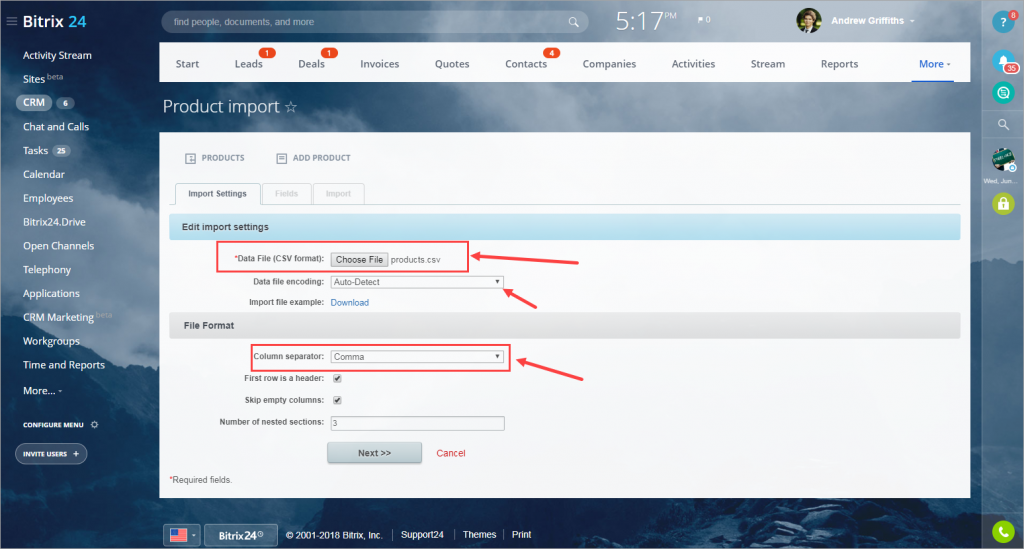Open Andrew Griffiths user menu arrow
The height and width of the screenshot is (549, 1024).
pos(912,21)
